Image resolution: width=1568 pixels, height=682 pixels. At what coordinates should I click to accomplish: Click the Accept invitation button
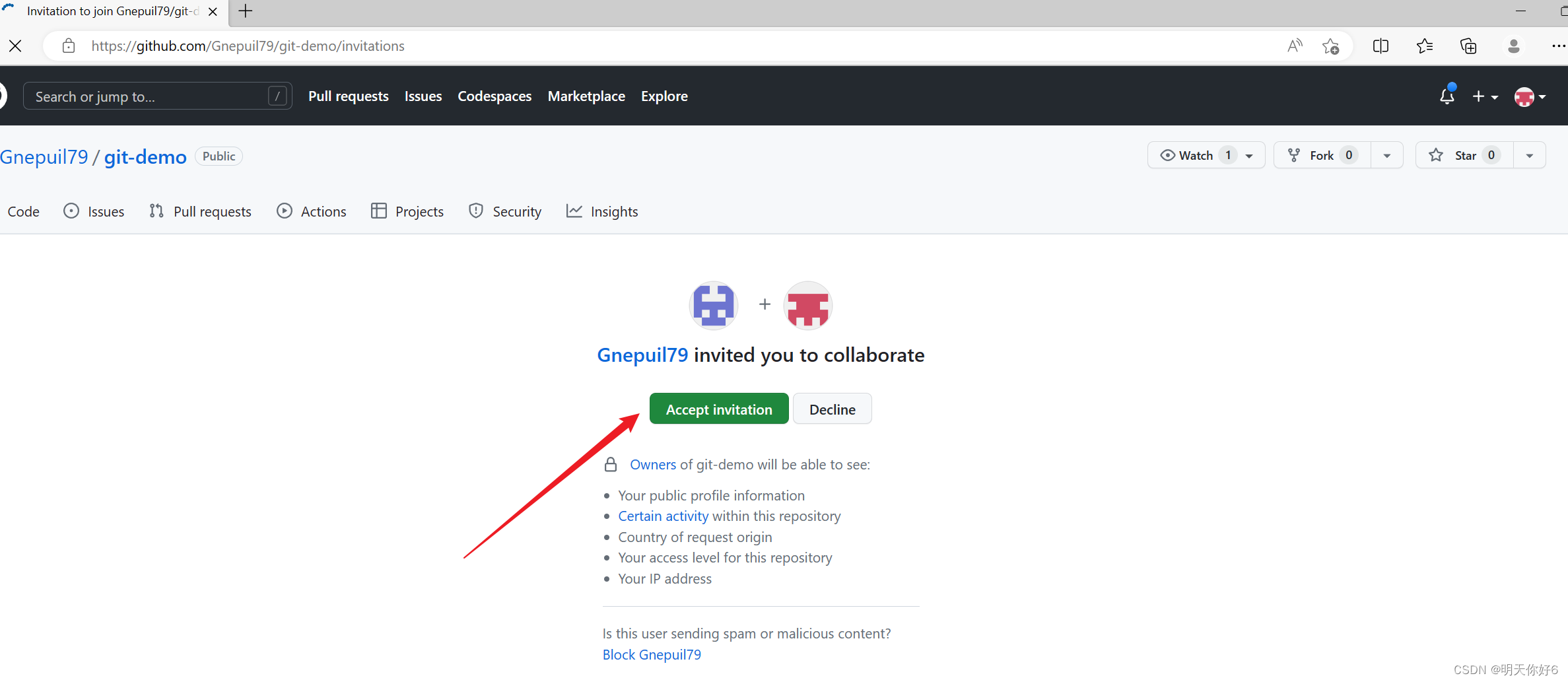tap(719, 409)
